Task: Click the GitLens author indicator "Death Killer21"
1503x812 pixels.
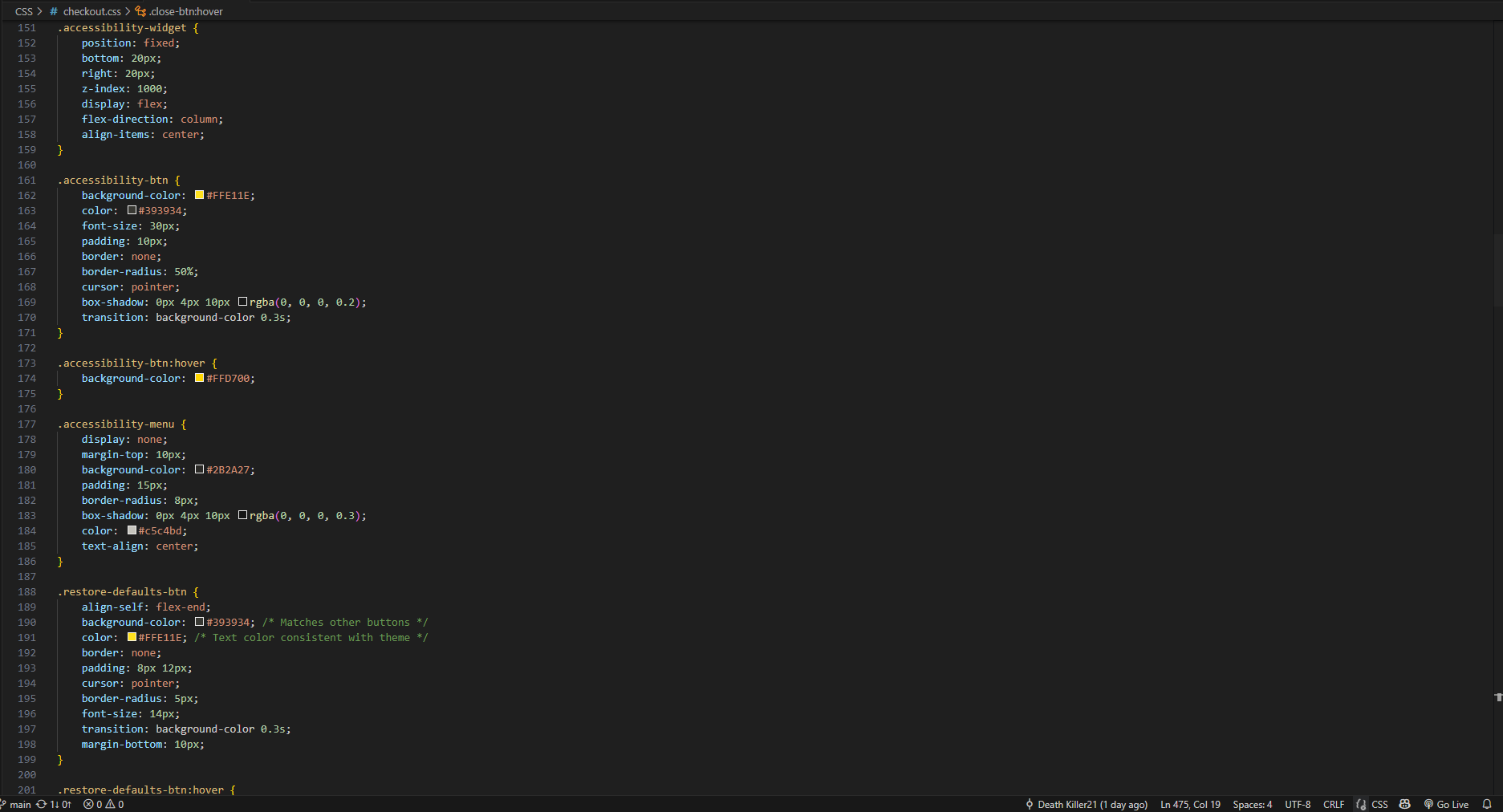Action: click(x=1087, y=804)
